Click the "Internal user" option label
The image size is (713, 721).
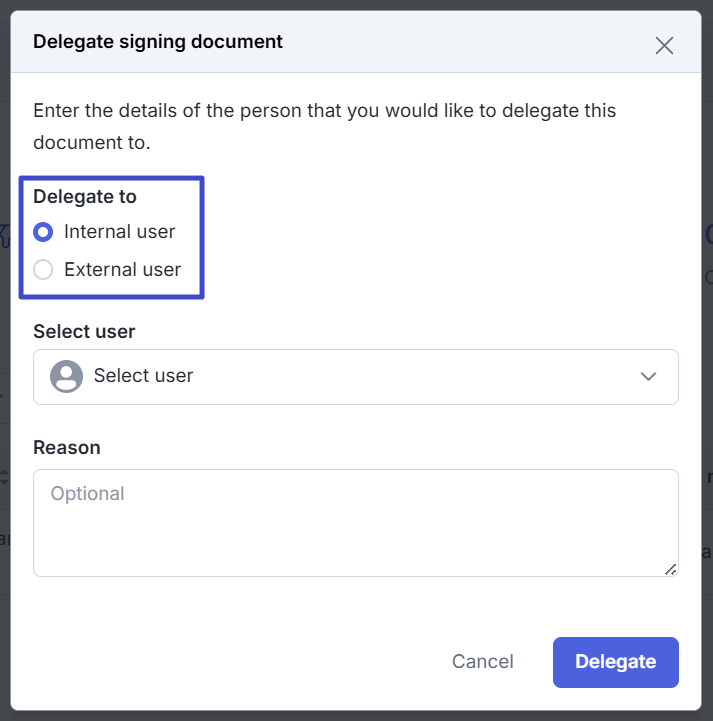tap(119, 232)
